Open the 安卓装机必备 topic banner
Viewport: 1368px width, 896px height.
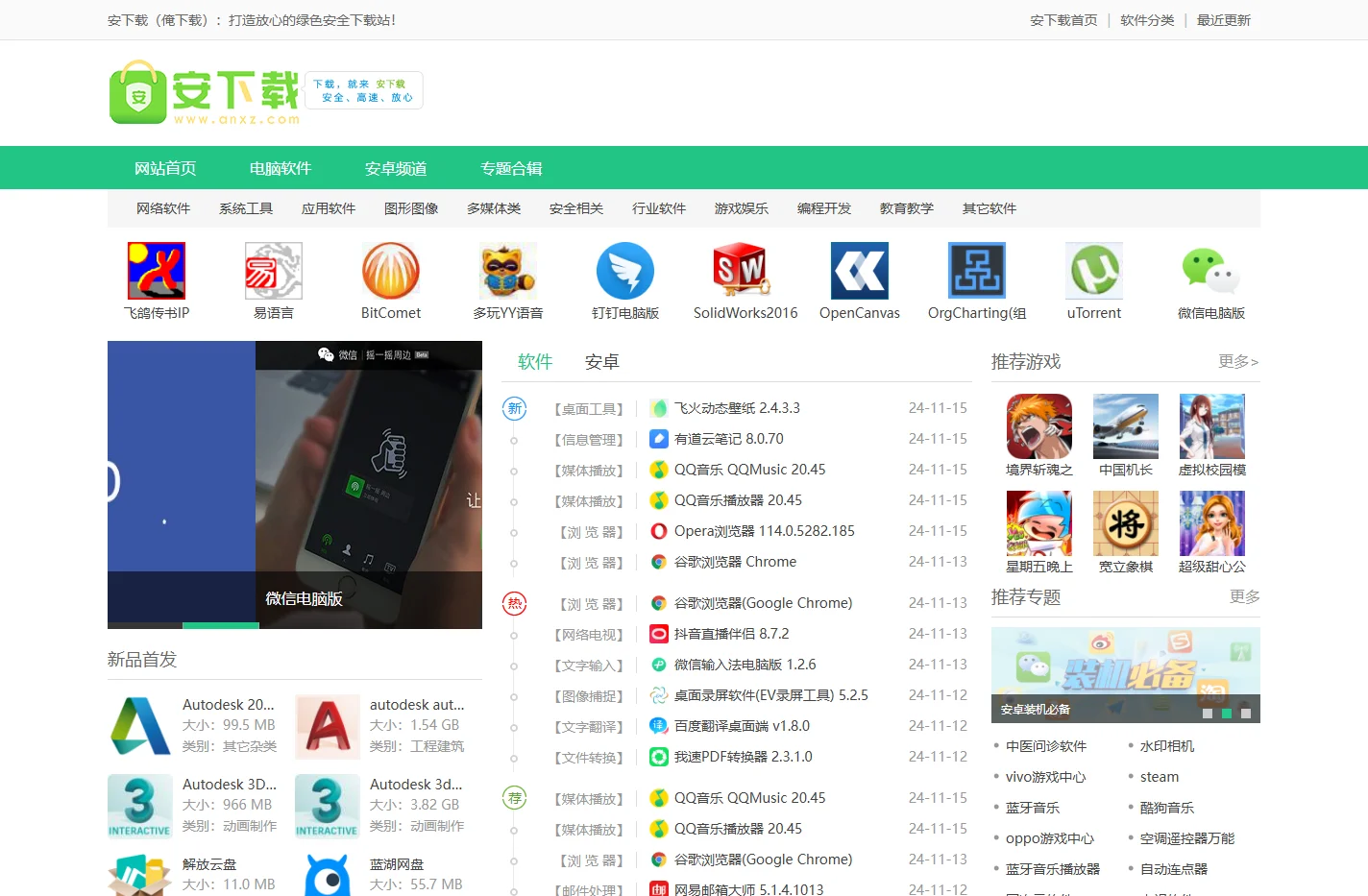(1126, 675)
